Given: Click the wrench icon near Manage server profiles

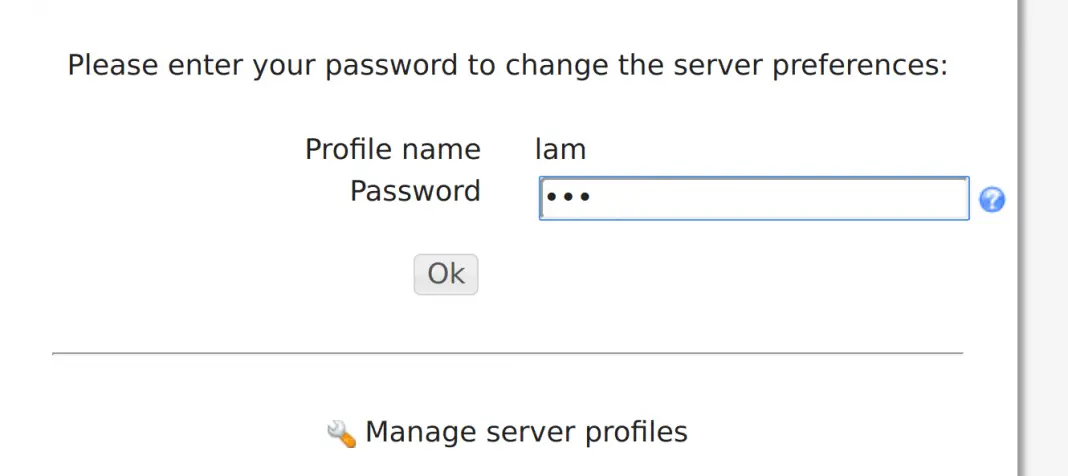Looking at the screenshot, I should click(x=341, y=432).
